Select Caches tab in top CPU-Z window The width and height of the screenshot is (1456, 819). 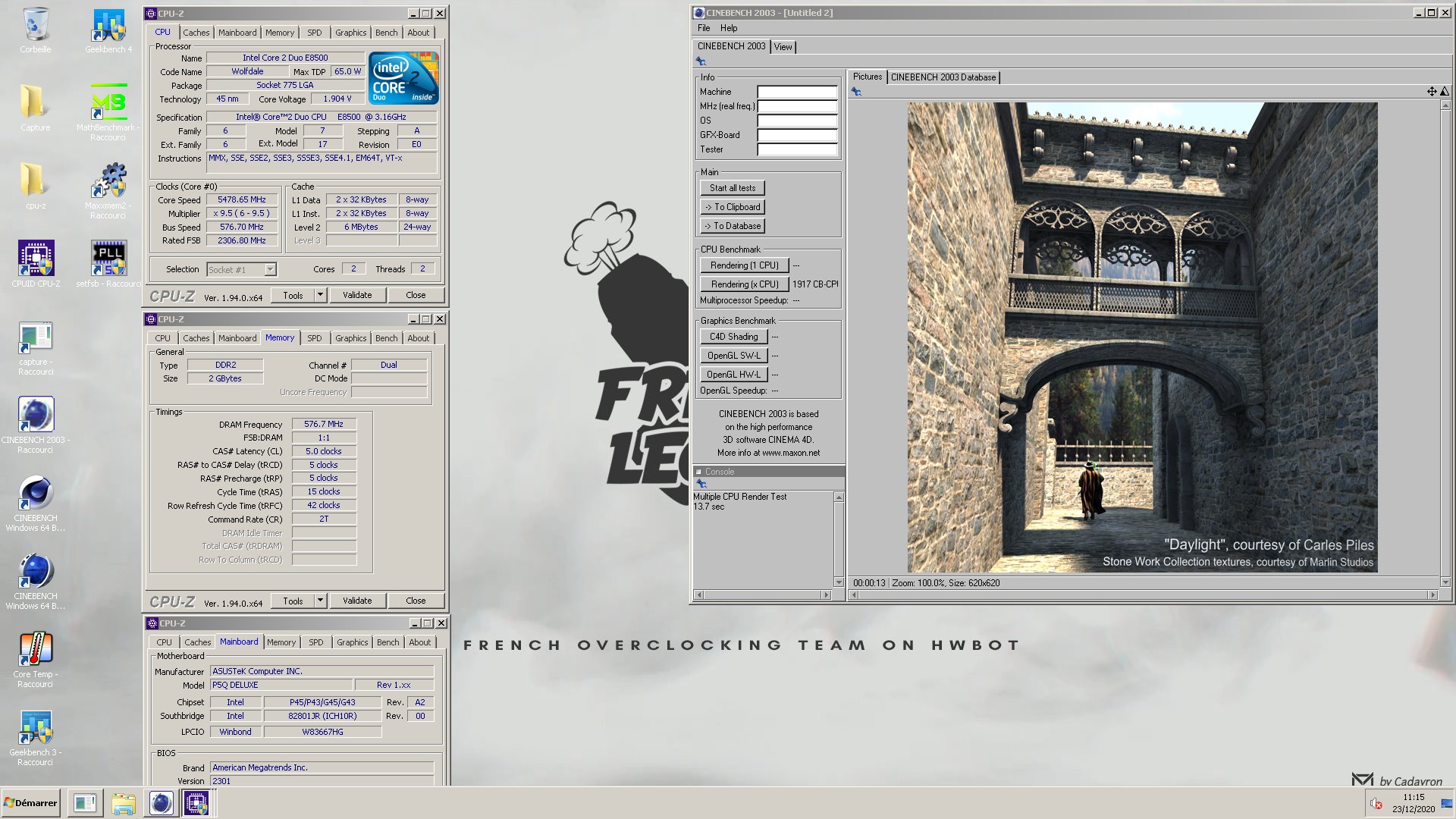pos(196,33)
